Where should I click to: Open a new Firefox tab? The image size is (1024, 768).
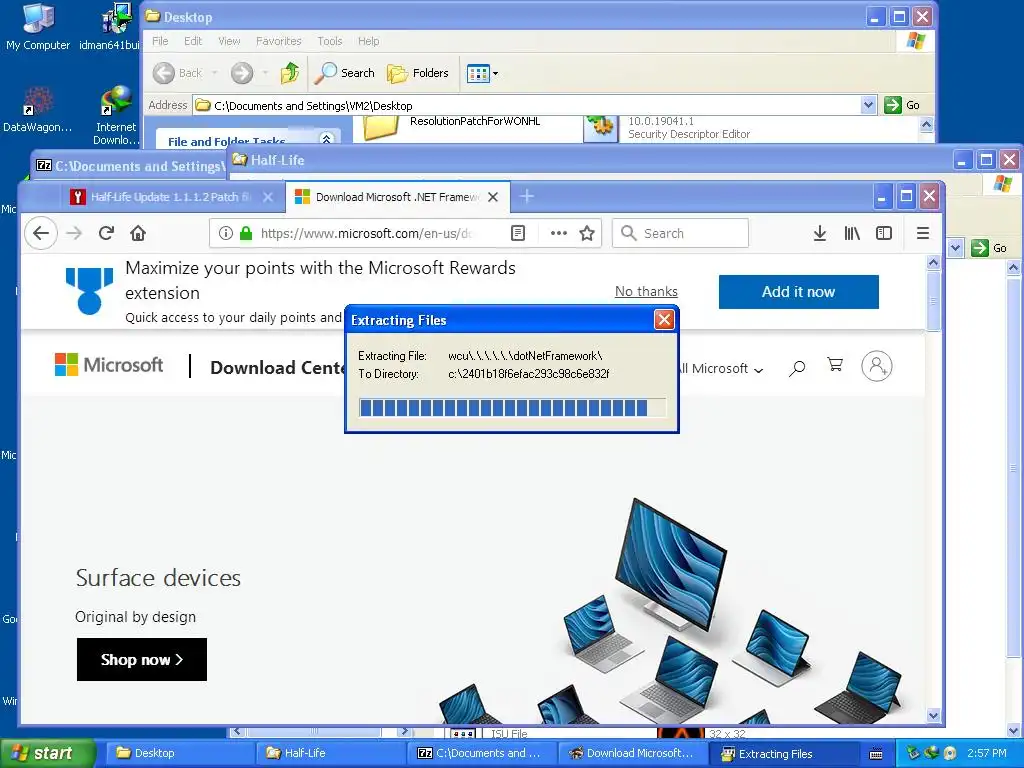point(527,196)
